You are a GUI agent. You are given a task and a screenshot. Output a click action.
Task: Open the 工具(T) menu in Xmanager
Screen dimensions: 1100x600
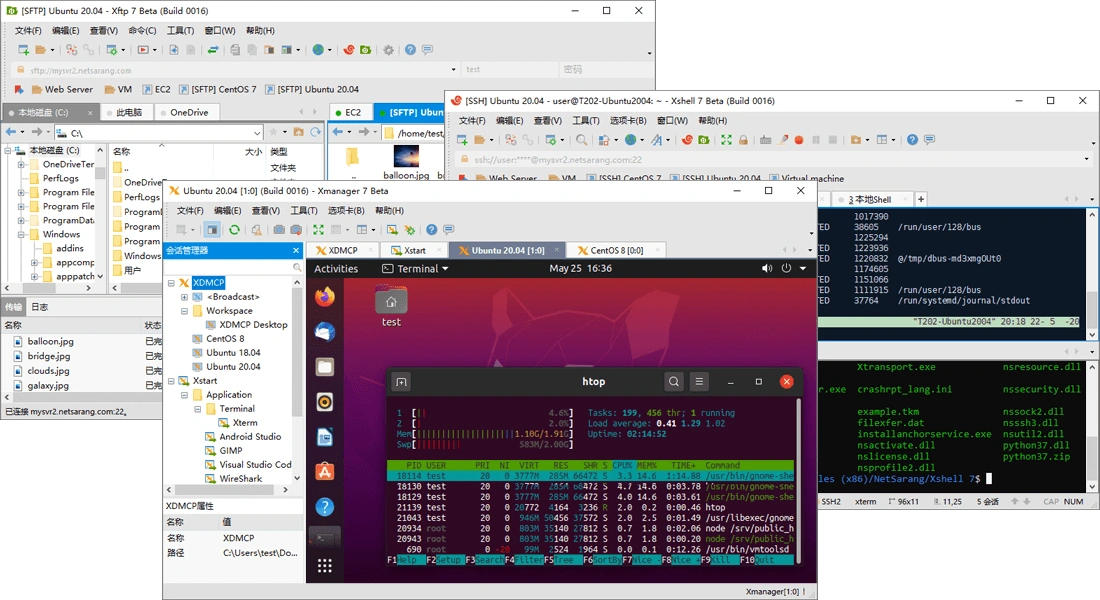[x=304, y=211]
